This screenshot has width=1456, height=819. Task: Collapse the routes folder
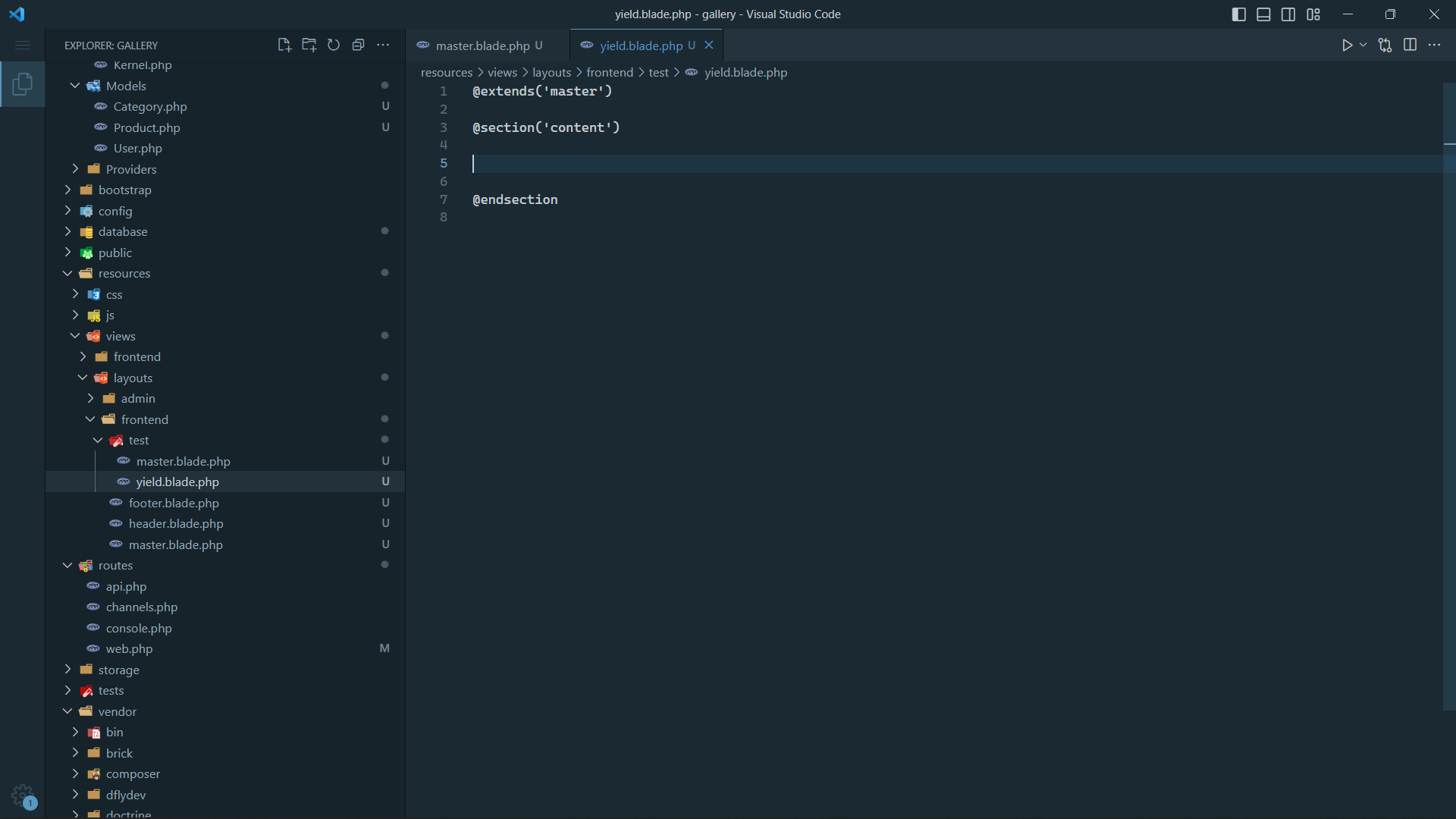click(x=225, y=566)
